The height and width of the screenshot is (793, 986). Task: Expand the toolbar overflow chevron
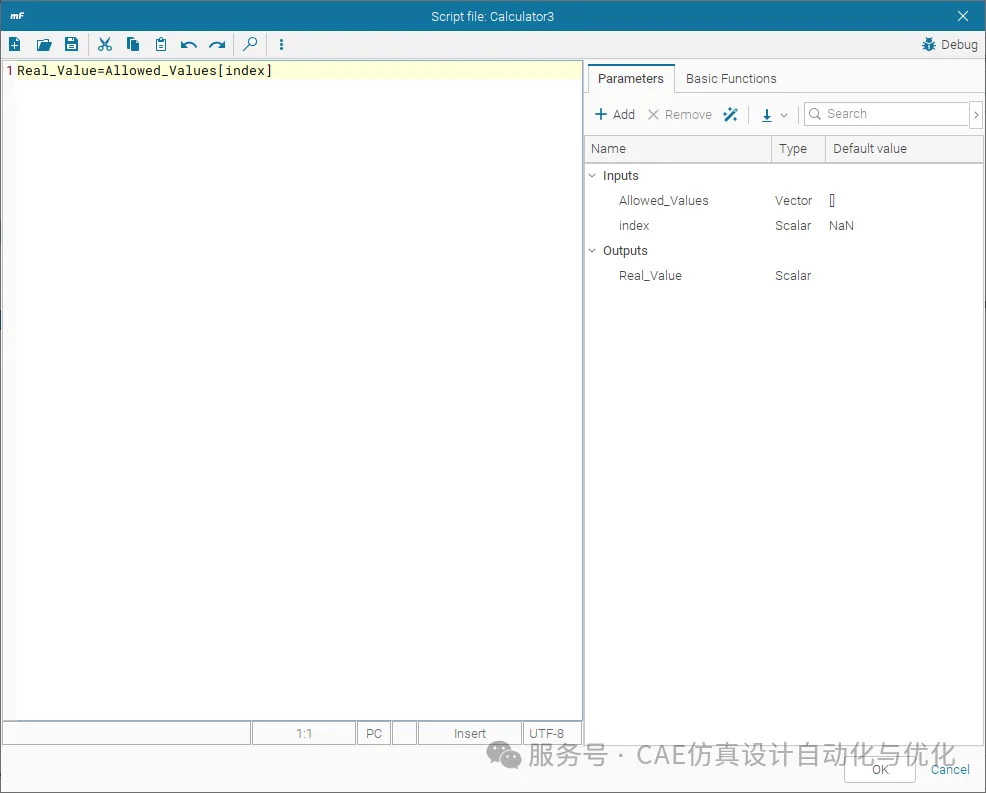point(976,114)
